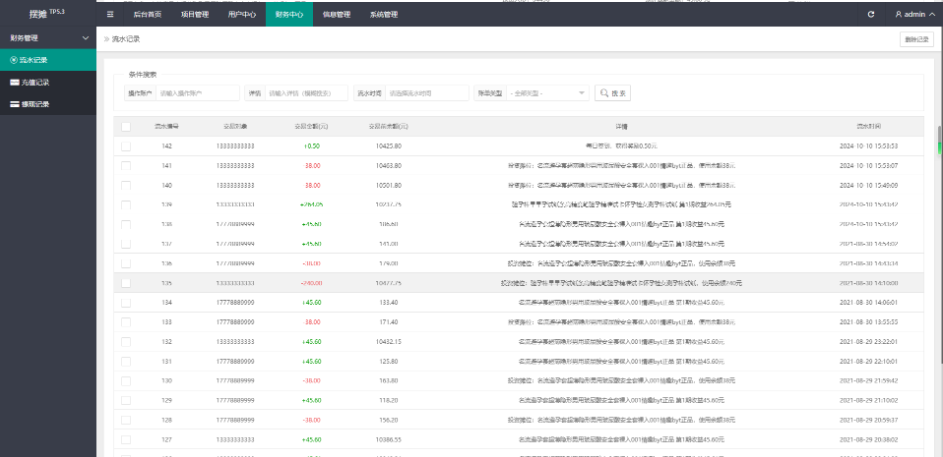Click timestamp 2021-08-29 23:22:01

pyautogui.click(x=869, y=342)
